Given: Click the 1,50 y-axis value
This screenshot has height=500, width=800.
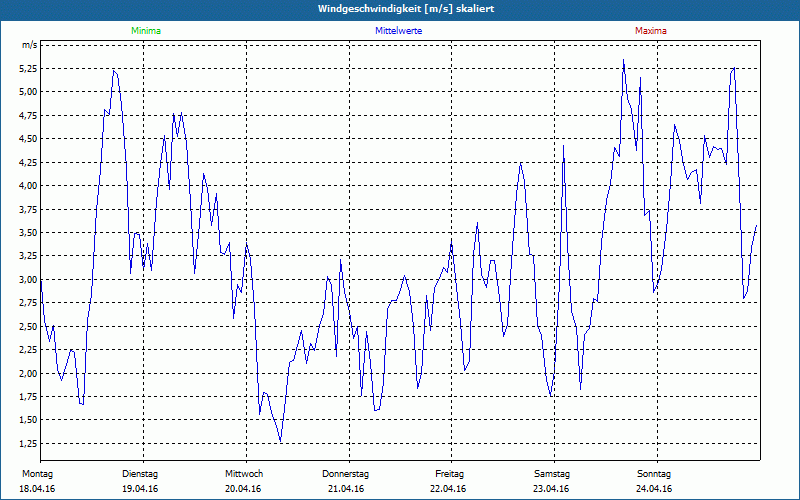Looking at the screenshot, I should pos(29,420).
